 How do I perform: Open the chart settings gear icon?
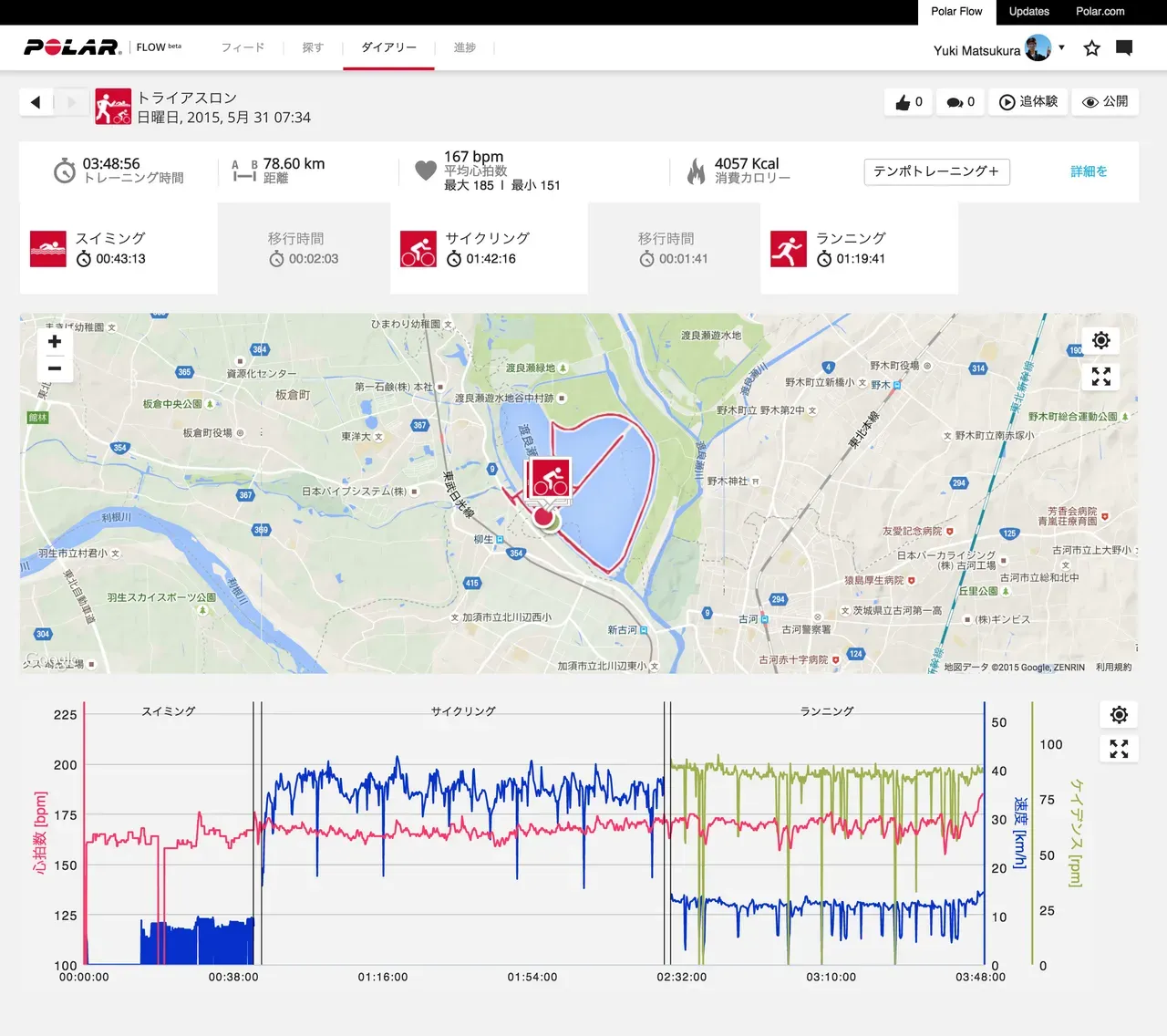pos(1119,715)
